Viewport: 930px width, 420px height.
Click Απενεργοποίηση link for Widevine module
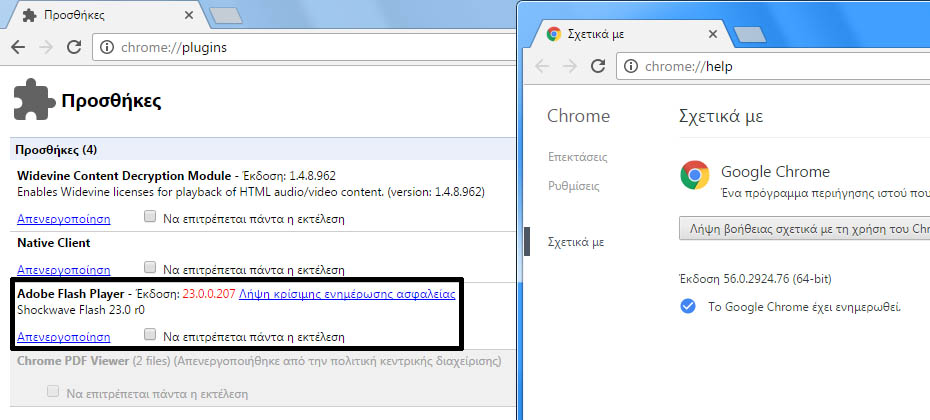coord(63,219)
